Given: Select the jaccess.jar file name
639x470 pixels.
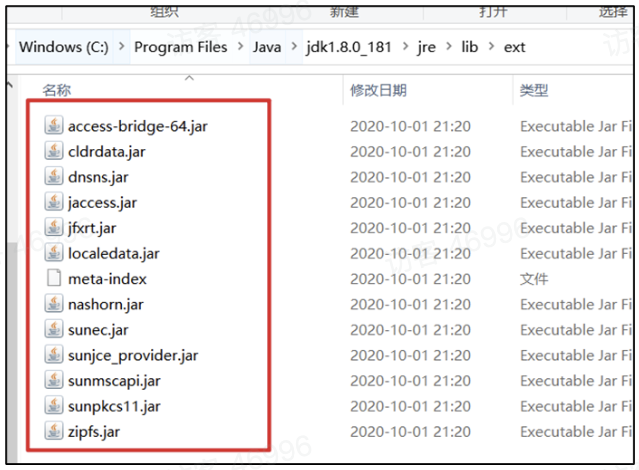Looking at the screenshot, I should pyautogui.click(x=102, y=203).
